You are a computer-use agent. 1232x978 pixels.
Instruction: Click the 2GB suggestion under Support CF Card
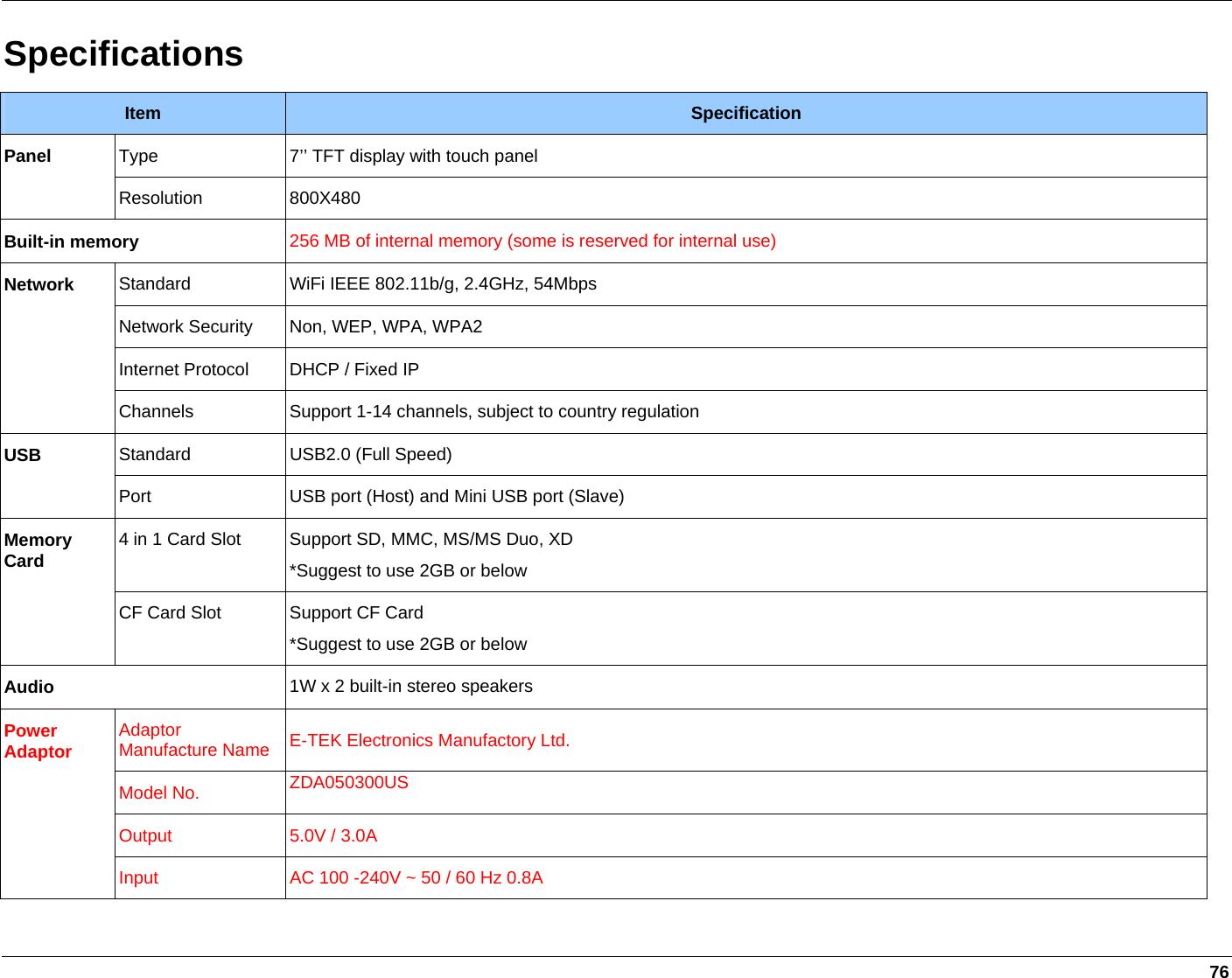click(409, 644)
